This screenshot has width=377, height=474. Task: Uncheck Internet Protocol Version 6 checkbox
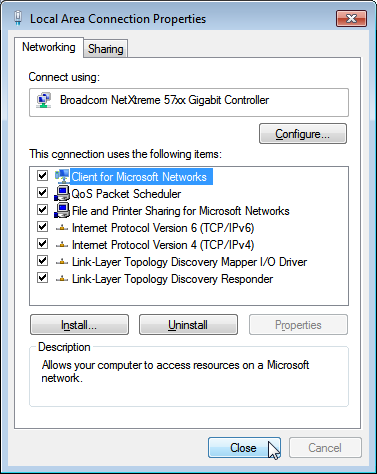(x=42, y=227)
